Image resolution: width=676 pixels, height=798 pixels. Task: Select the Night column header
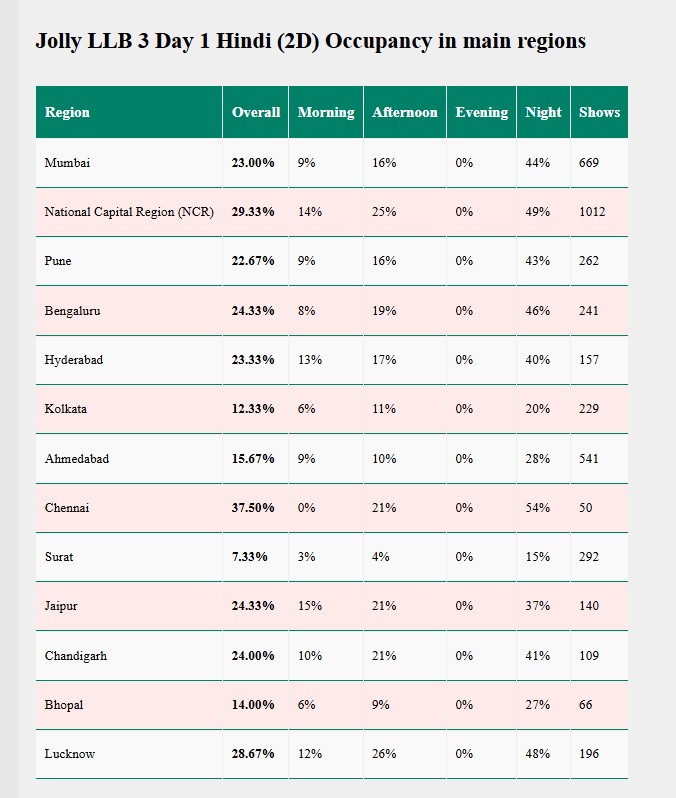[x=543, y=112]
